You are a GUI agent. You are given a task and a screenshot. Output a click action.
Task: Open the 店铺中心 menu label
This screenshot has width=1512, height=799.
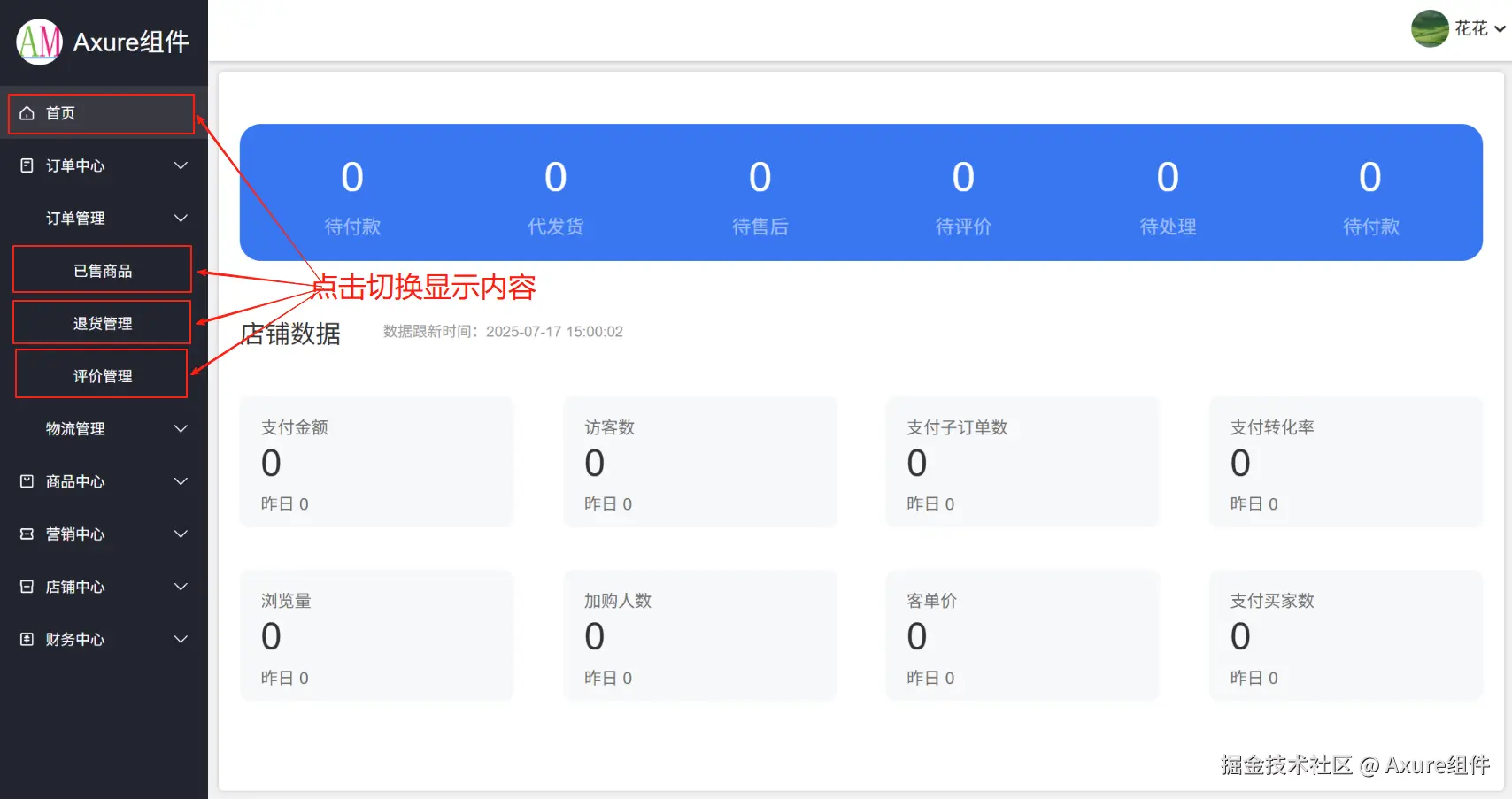(x=75, y=587)
